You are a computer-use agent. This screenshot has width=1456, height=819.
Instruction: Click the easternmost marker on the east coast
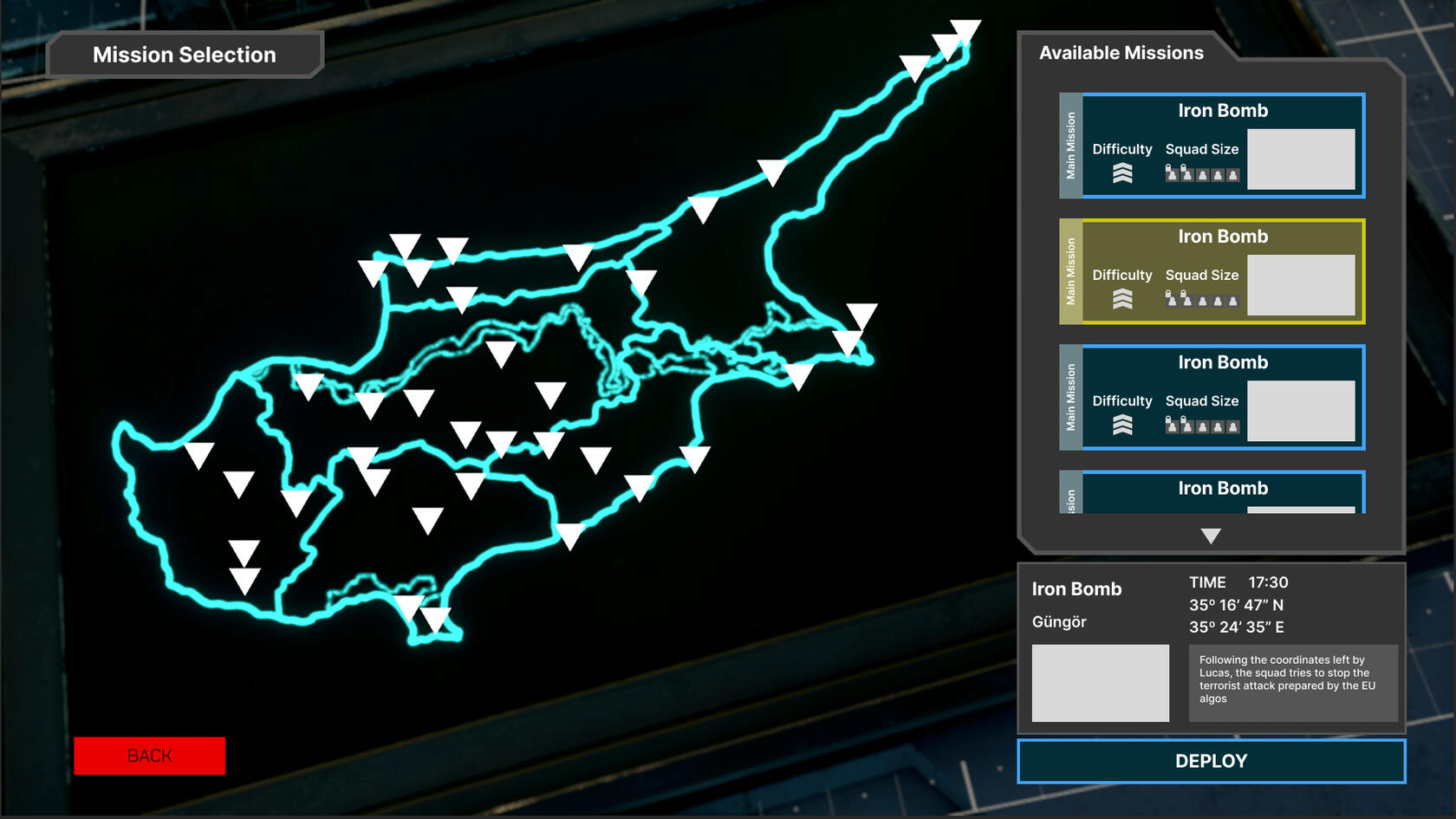coord(861,315)
